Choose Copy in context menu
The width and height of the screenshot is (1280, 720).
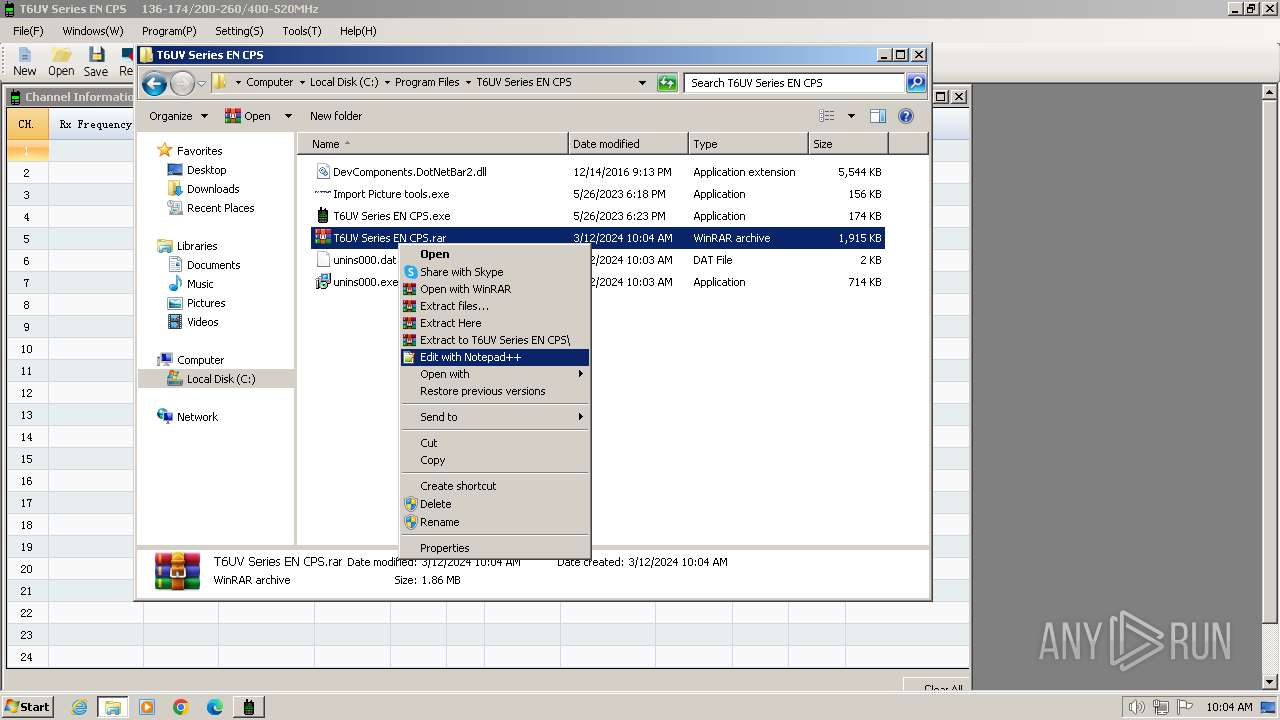point(495,460)
